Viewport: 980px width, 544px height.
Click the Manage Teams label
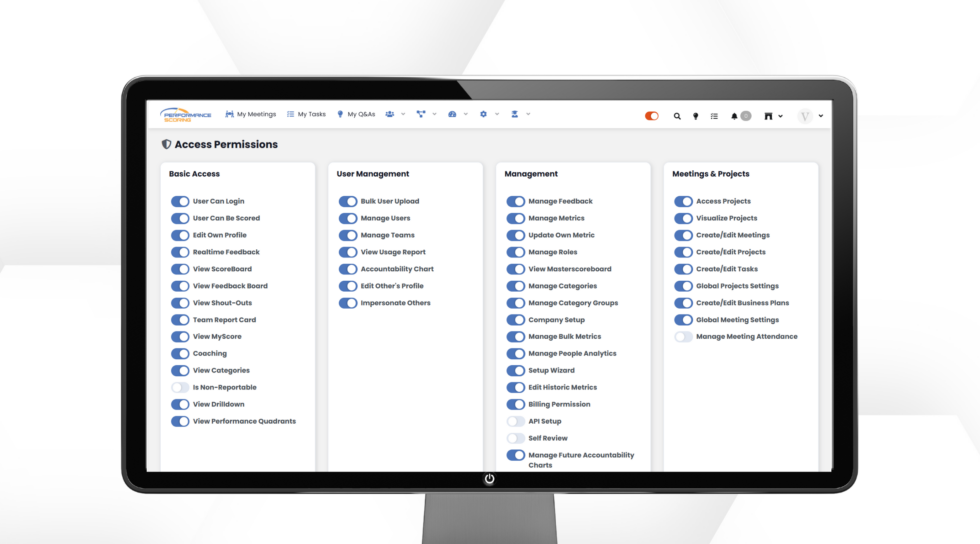point(388,235)
